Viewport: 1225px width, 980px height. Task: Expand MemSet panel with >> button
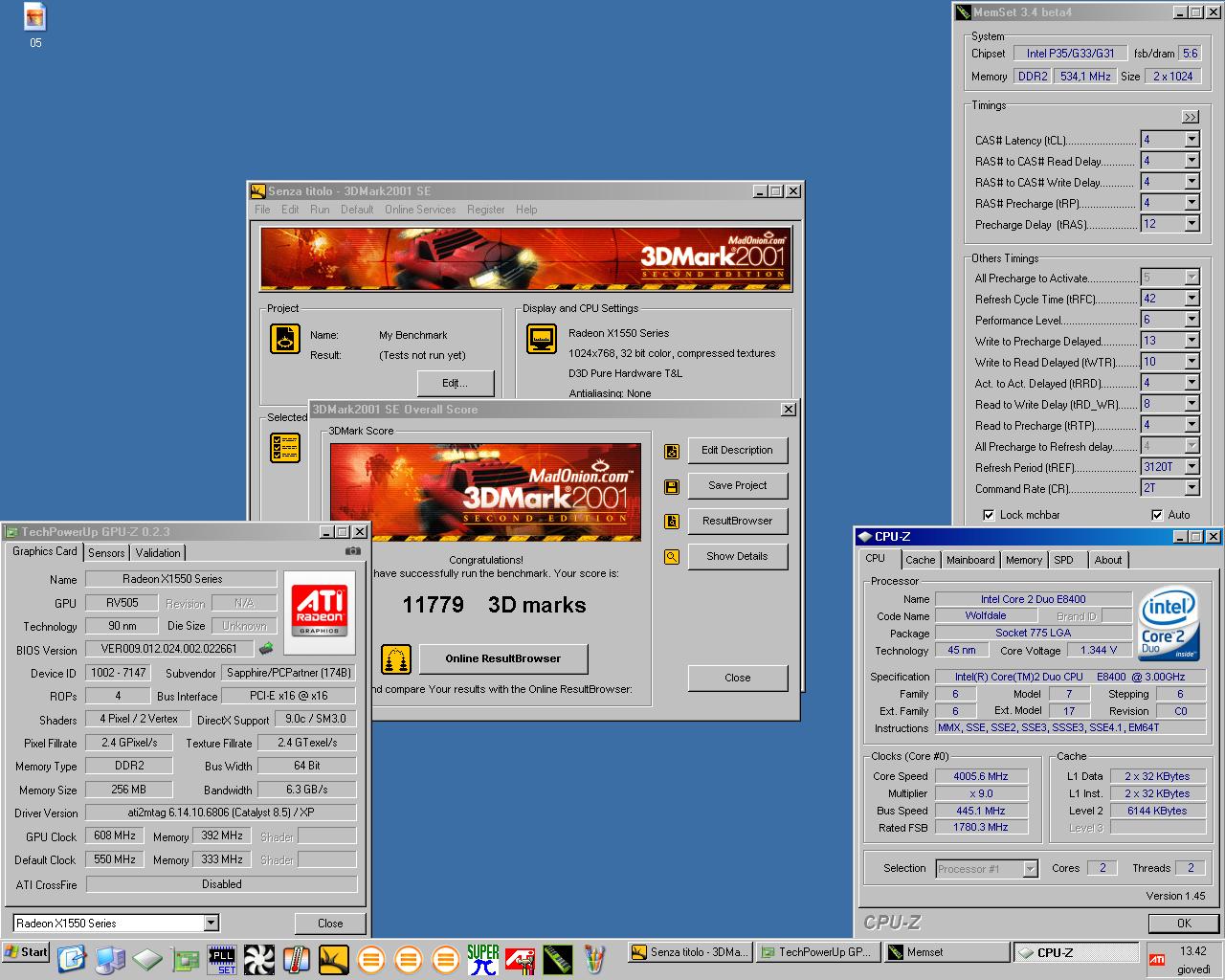[x=1190, y=117]
